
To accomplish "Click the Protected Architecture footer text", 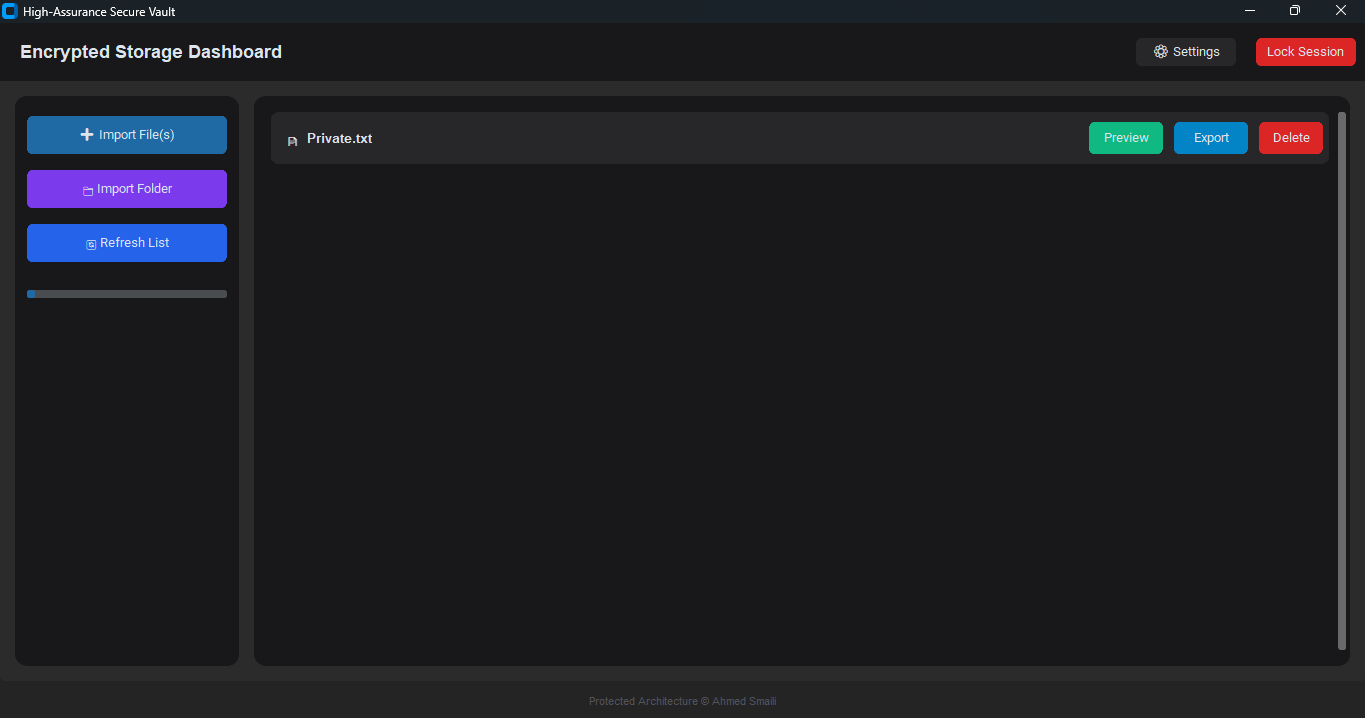I will pos(682,701).
